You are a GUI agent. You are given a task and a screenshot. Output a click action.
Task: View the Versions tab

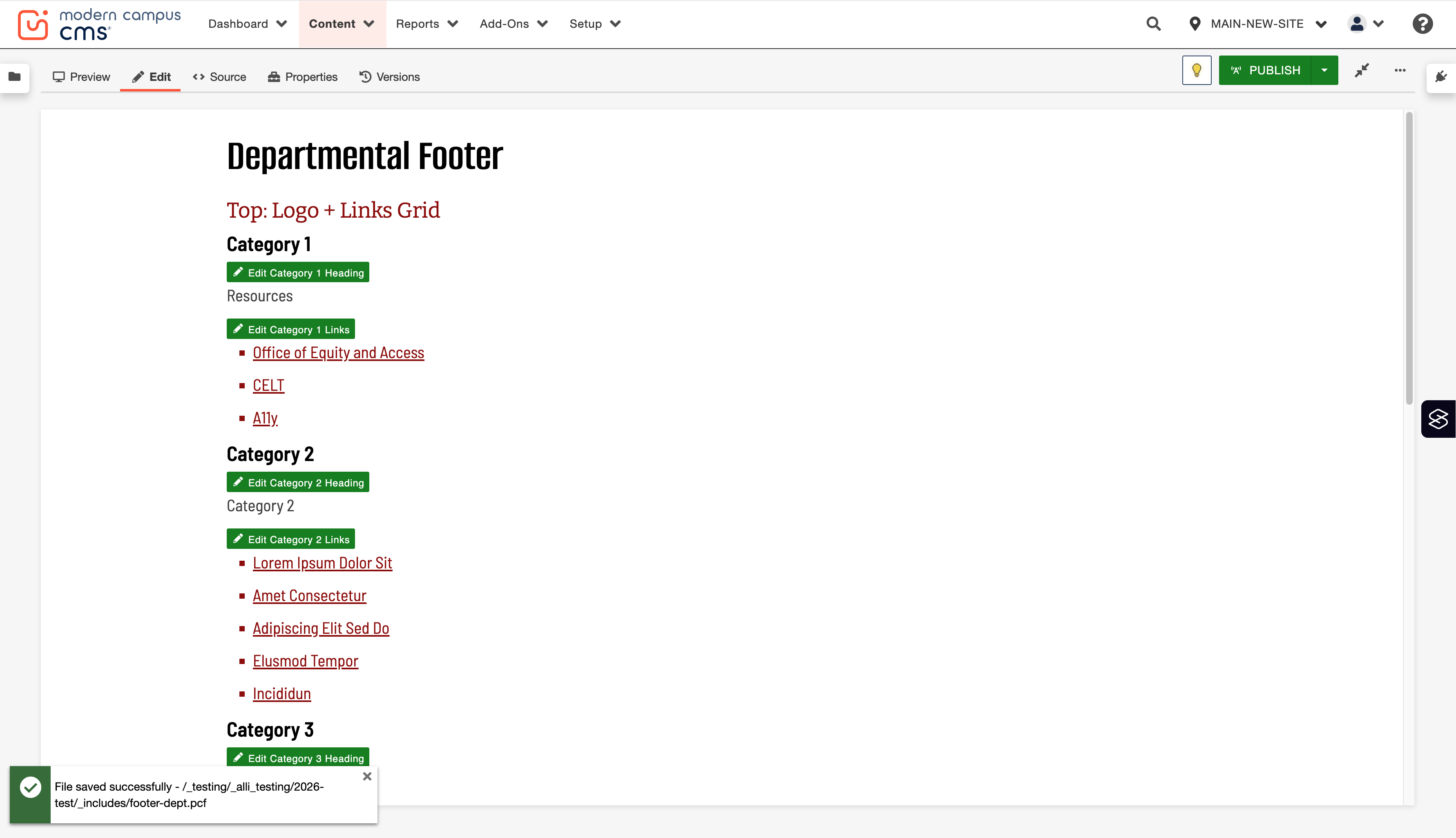389,76
